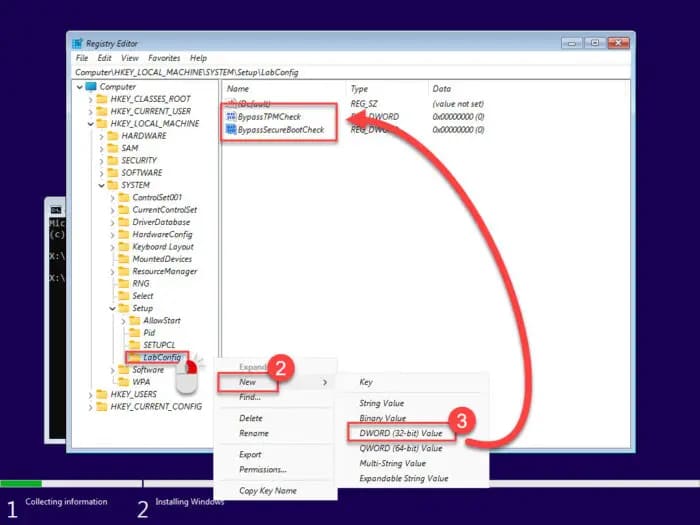Expand the ControlSet001 key

[113, 198]
